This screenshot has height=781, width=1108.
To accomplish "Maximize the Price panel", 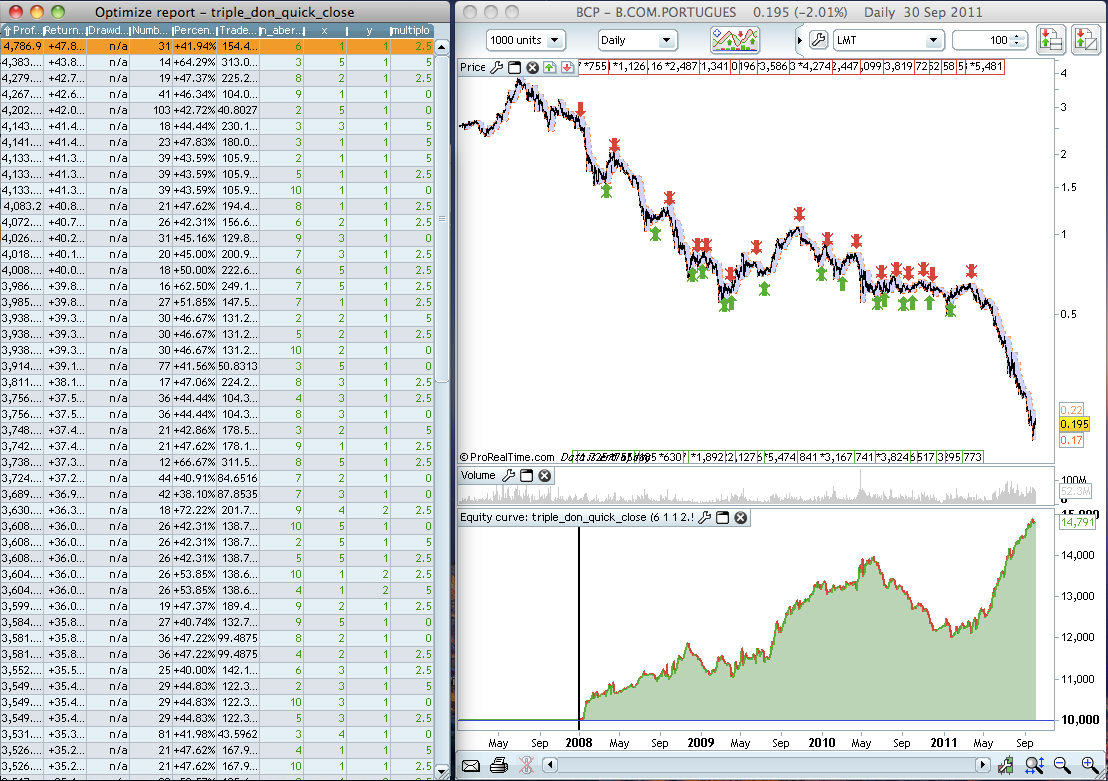I will click(514, 67).
